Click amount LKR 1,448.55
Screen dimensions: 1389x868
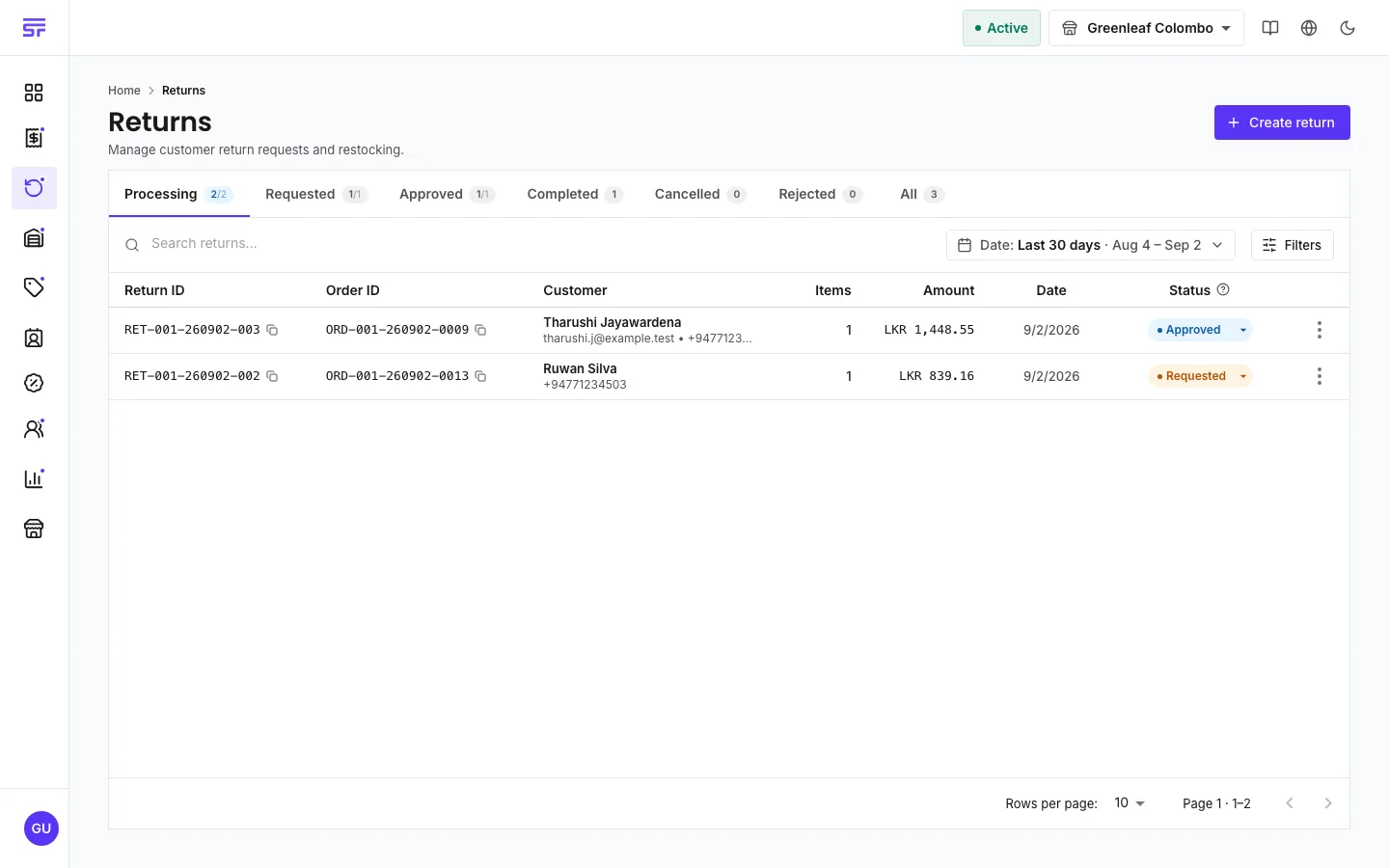(929, 330)
